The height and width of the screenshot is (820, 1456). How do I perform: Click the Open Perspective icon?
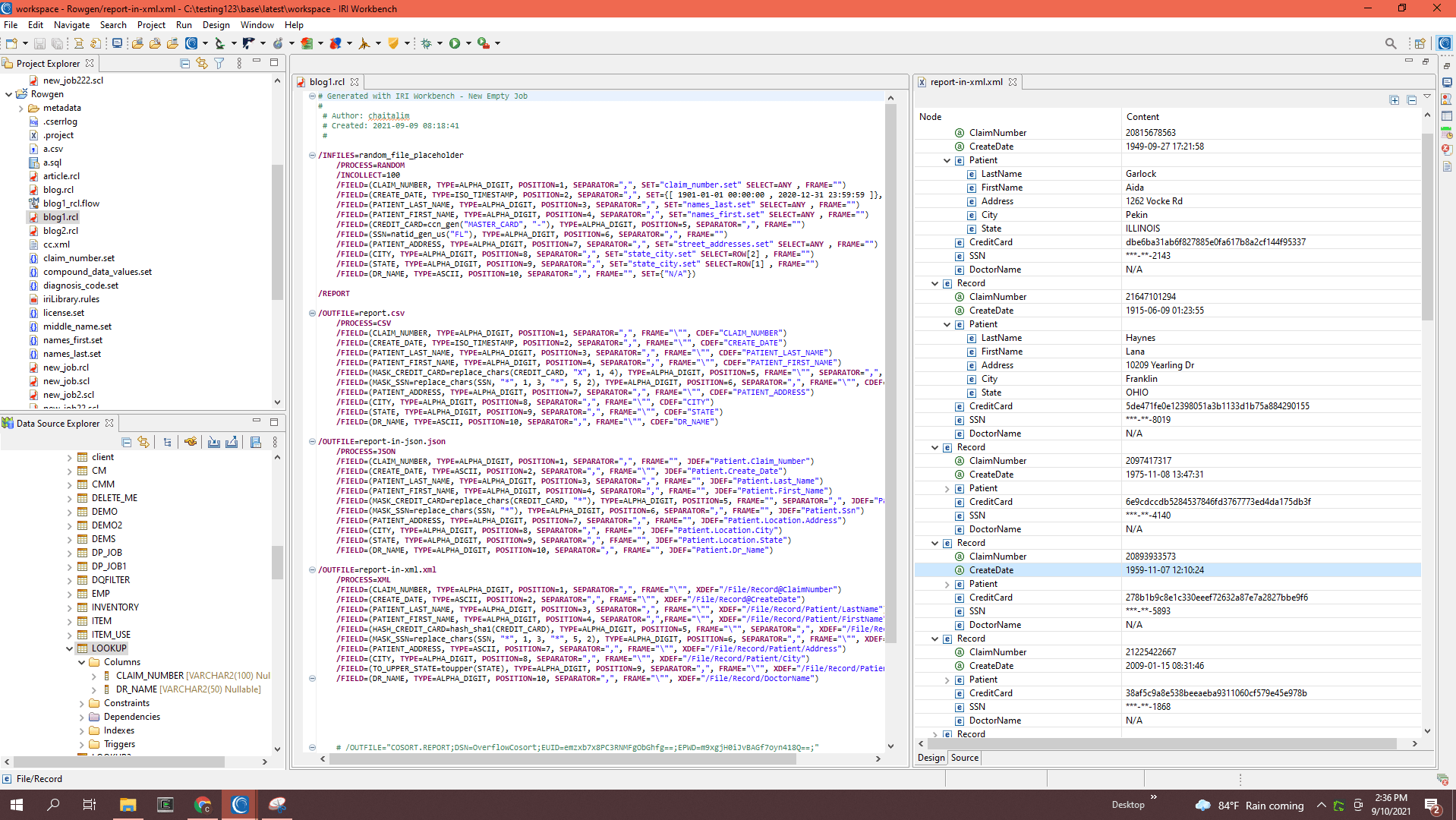[1419, 43]
